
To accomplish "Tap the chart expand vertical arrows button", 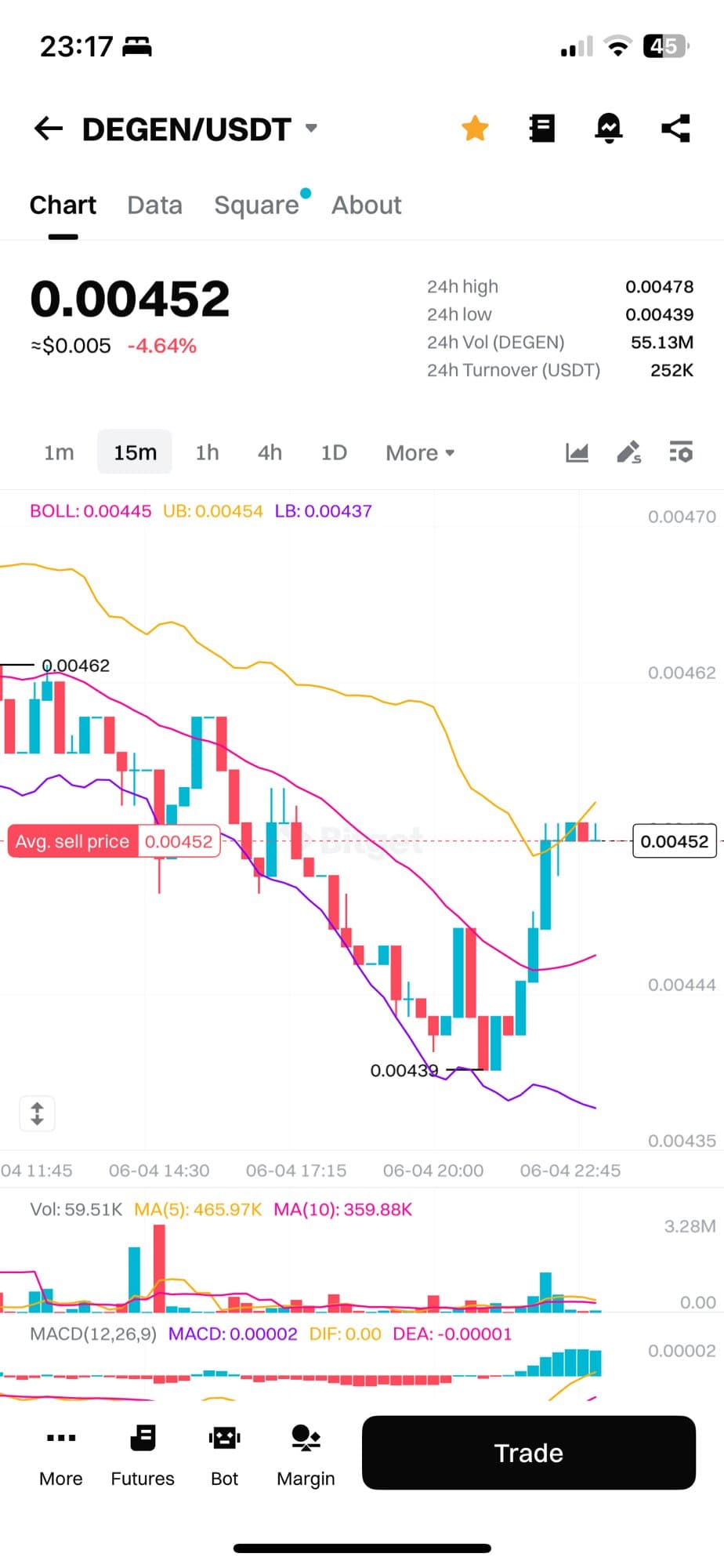I will 37,1113.
